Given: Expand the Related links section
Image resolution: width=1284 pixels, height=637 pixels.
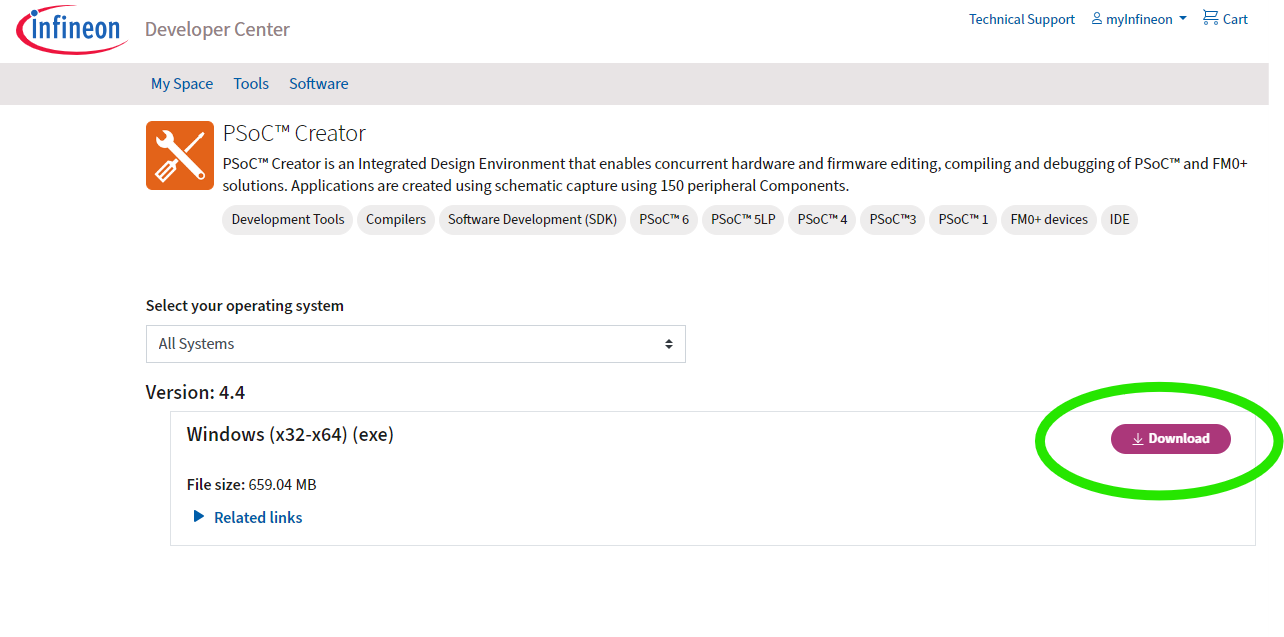Looking at the screenshot, I should [248, 517].
